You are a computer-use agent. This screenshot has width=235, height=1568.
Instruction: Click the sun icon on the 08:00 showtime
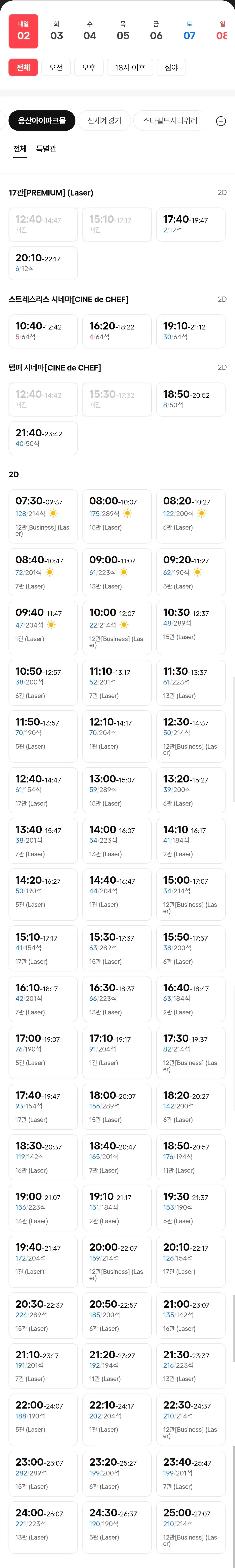coord(127,514)
